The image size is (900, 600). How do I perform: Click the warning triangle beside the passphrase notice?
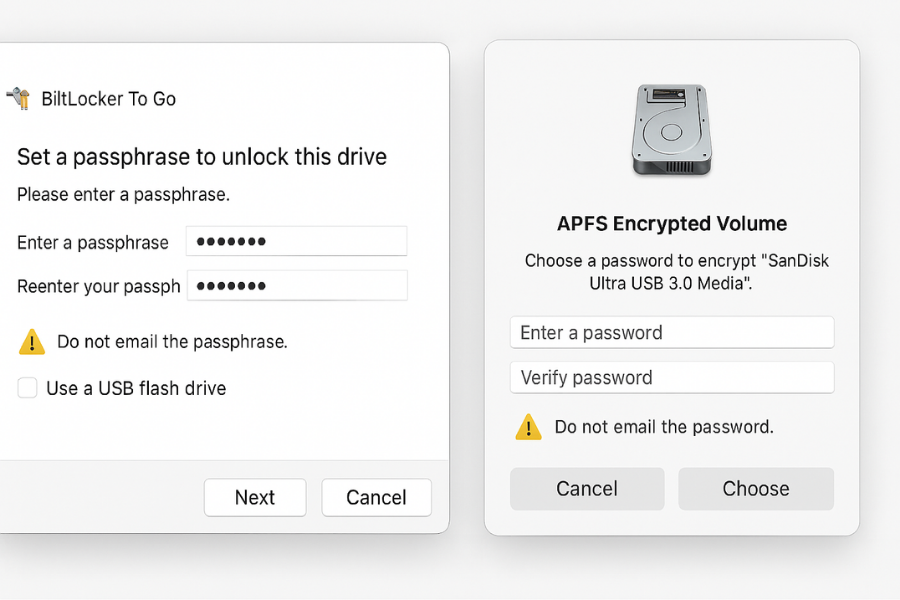(x=31, y=341)
